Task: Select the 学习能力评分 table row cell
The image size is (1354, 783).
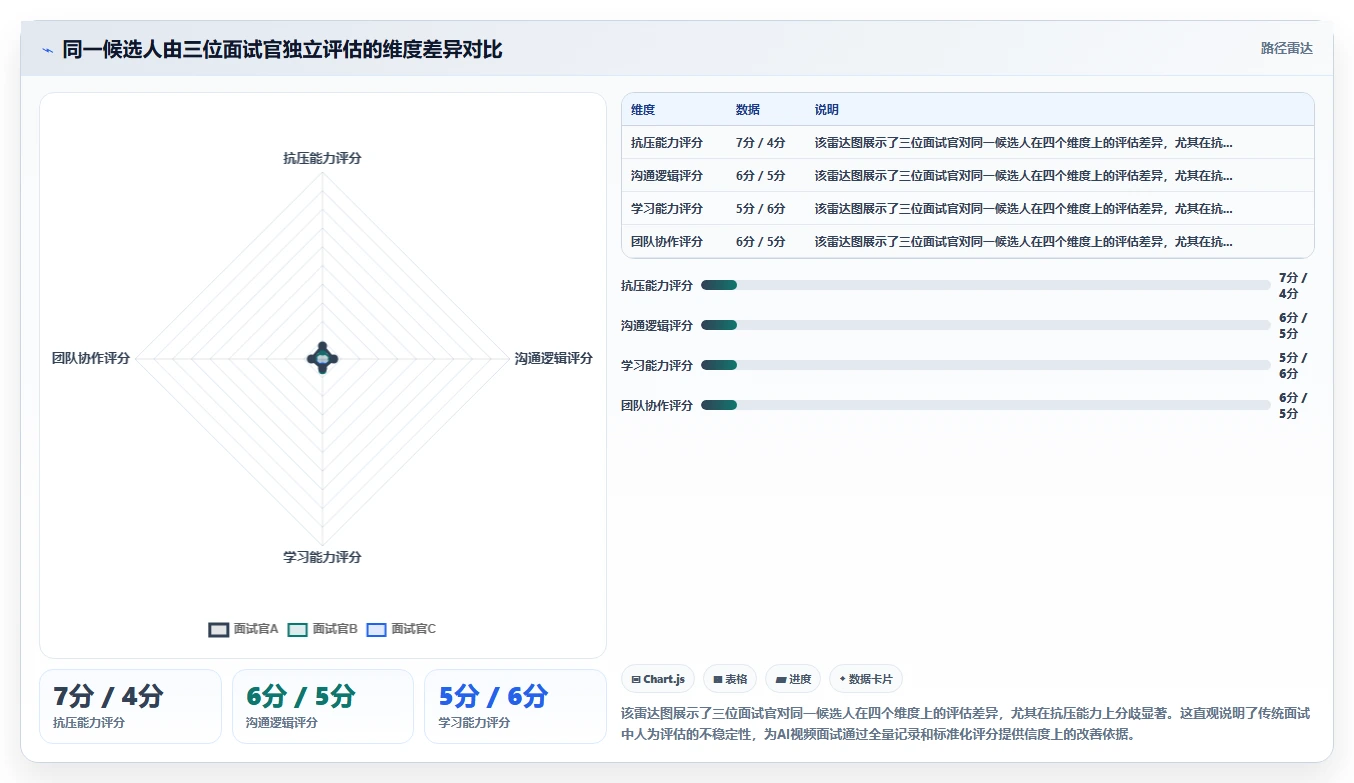Action: tap(667, 209)
